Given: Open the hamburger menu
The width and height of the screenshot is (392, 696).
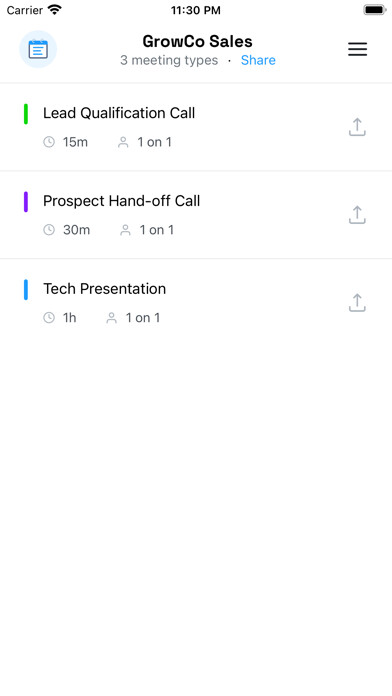Looking at the screenshot, I should [357, 49].
